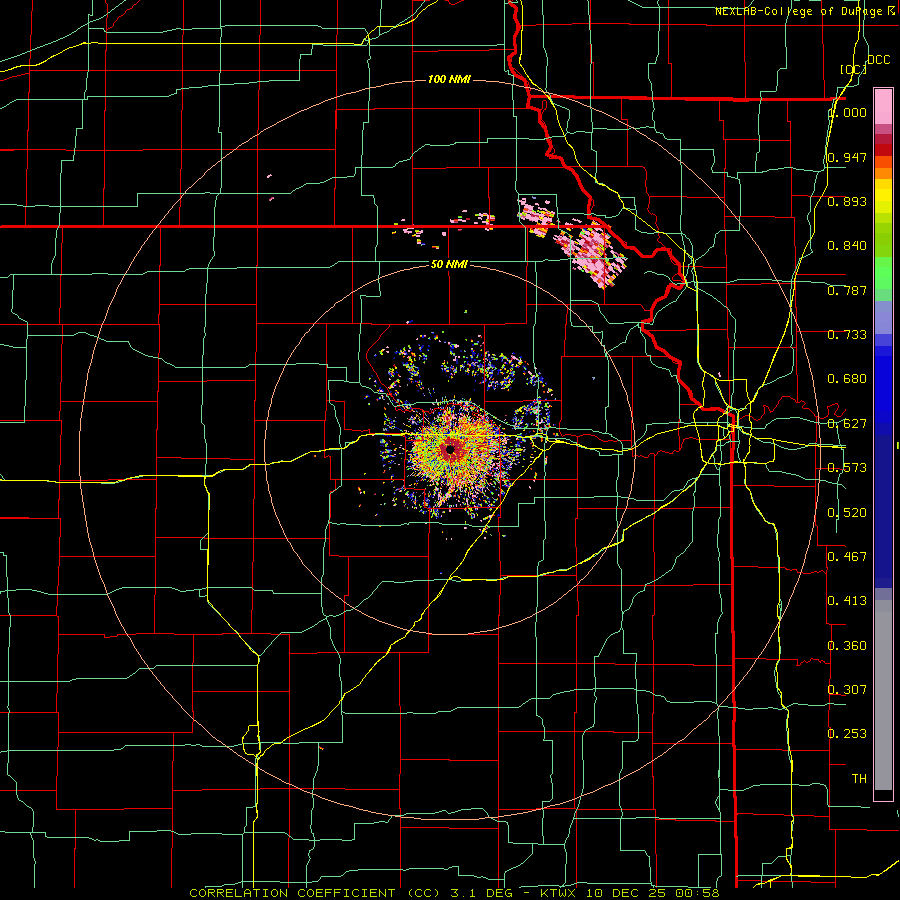The height and width of the screenshot is (900, 900).
Task: Select the 0.680 legend value
Action: 847,379
